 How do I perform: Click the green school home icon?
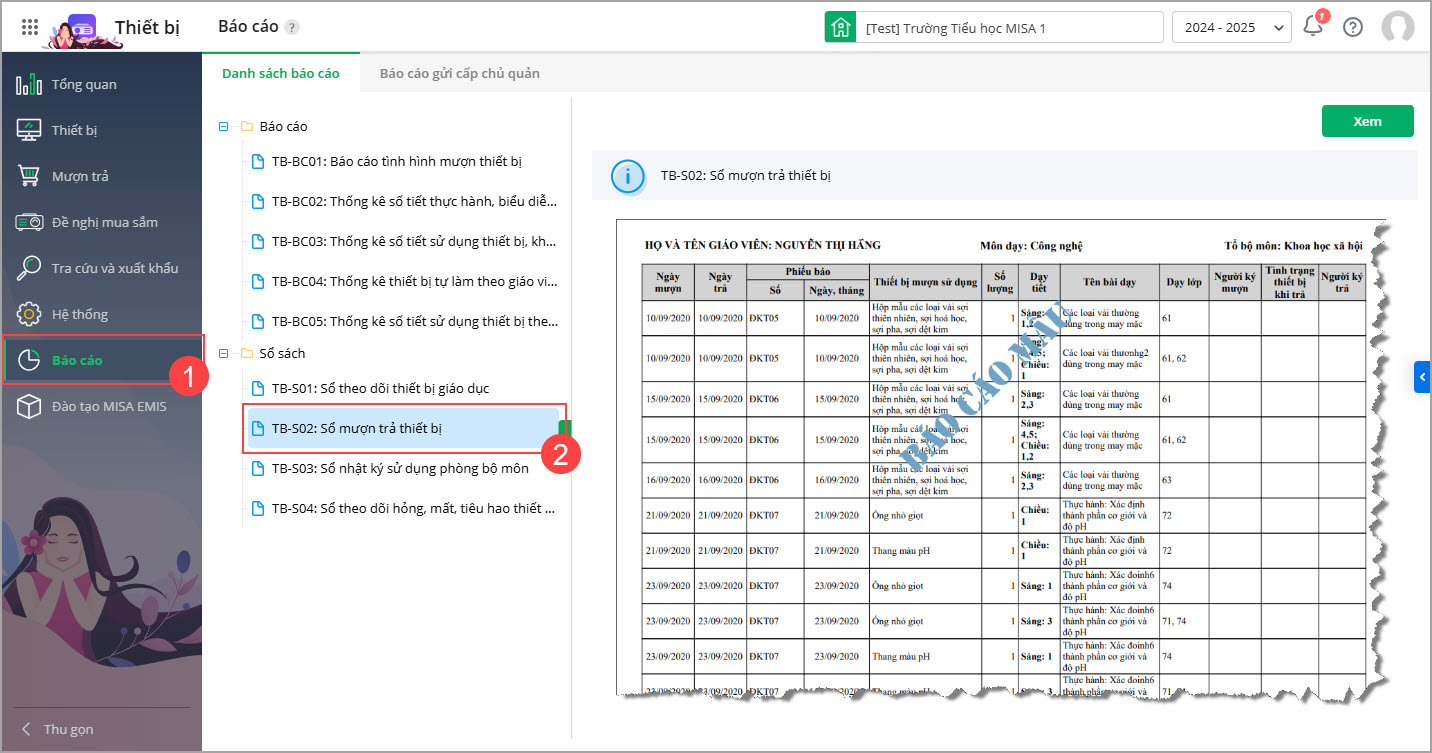tap(840, 27)
